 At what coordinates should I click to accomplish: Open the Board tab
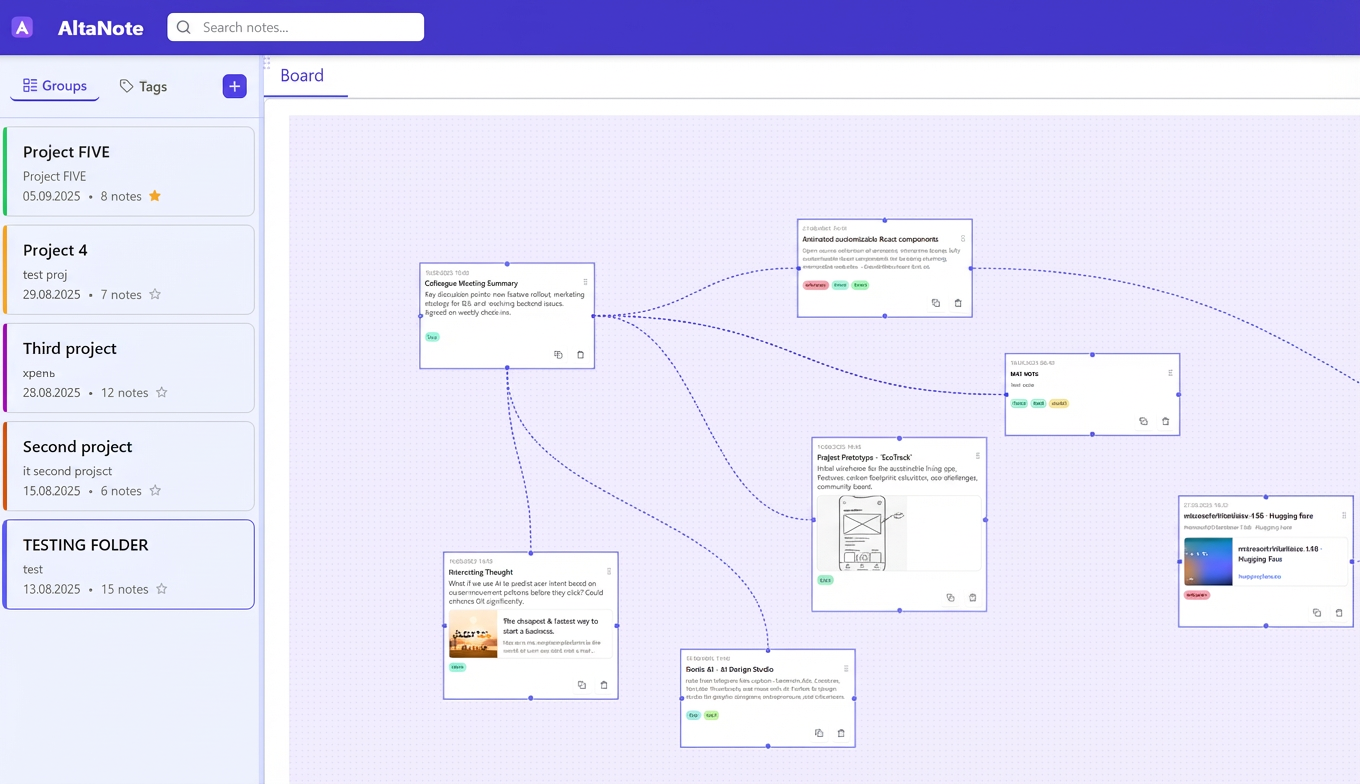(302, 75)
